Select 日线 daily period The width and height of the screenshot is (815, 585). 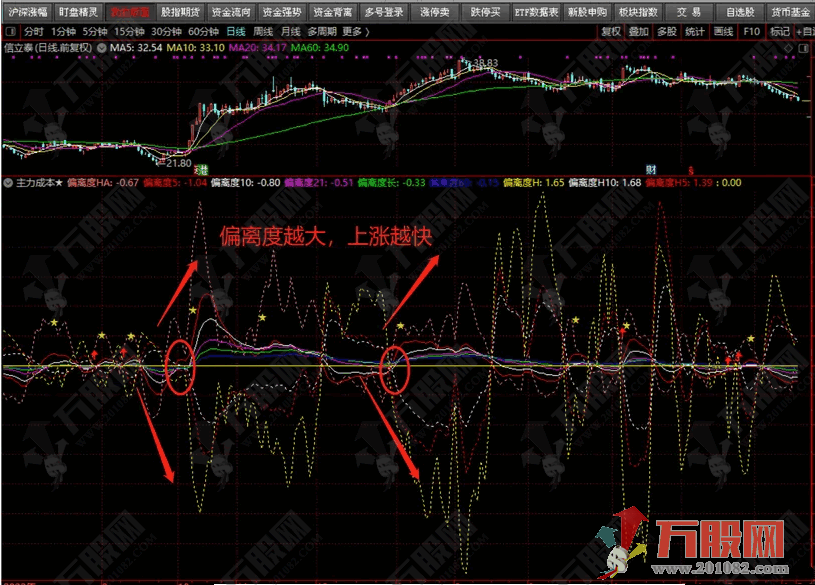[236, 32]
